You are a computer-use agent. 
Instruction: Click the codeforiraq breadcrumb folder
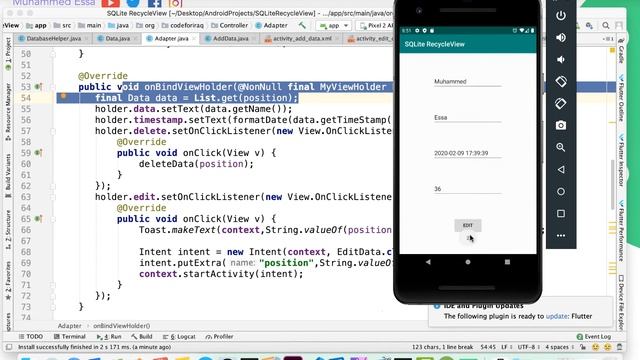point(182,25)
